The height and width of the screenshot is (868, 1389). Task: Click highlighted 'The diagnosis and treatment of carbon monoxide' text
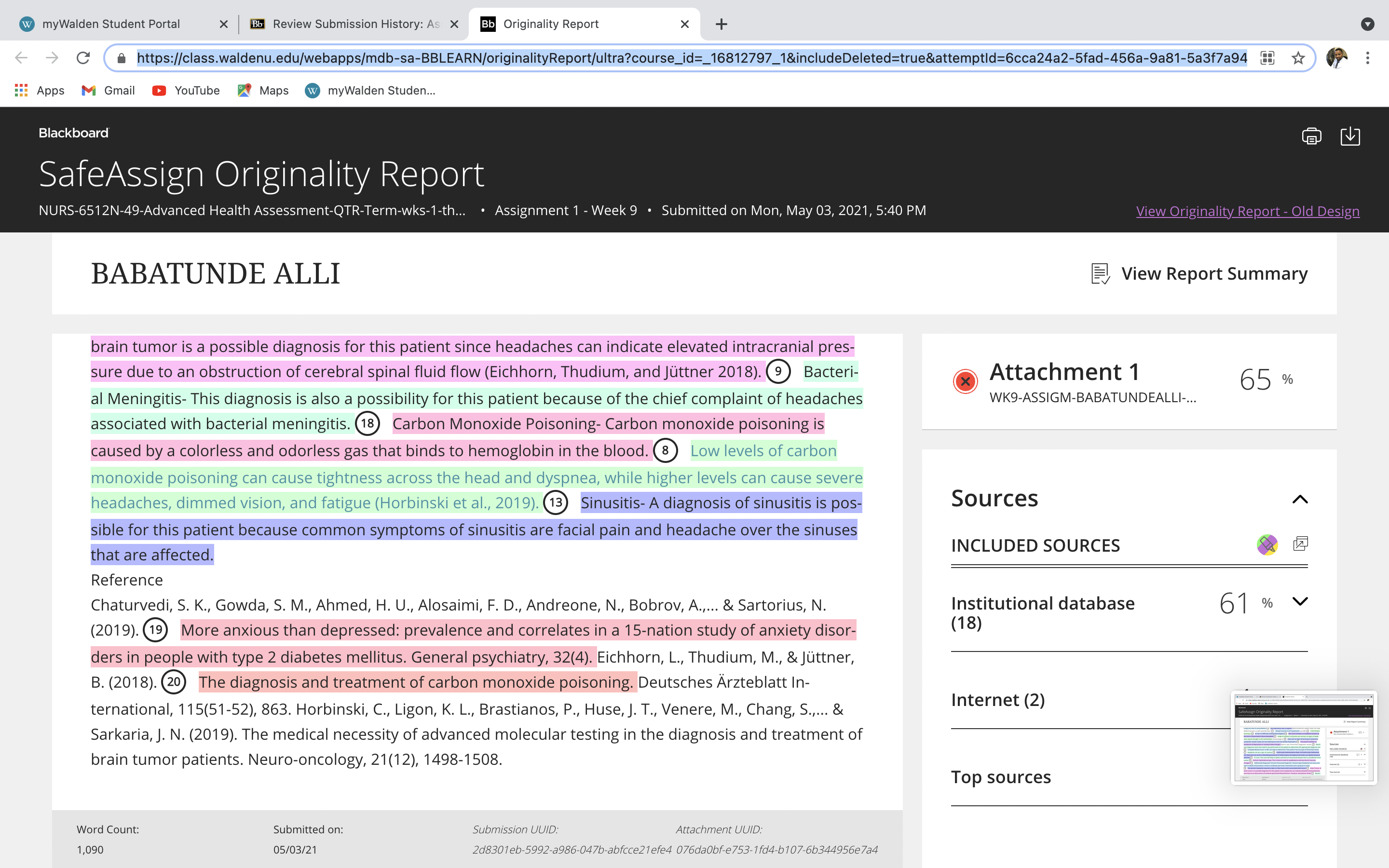click(x=417, y=682)
